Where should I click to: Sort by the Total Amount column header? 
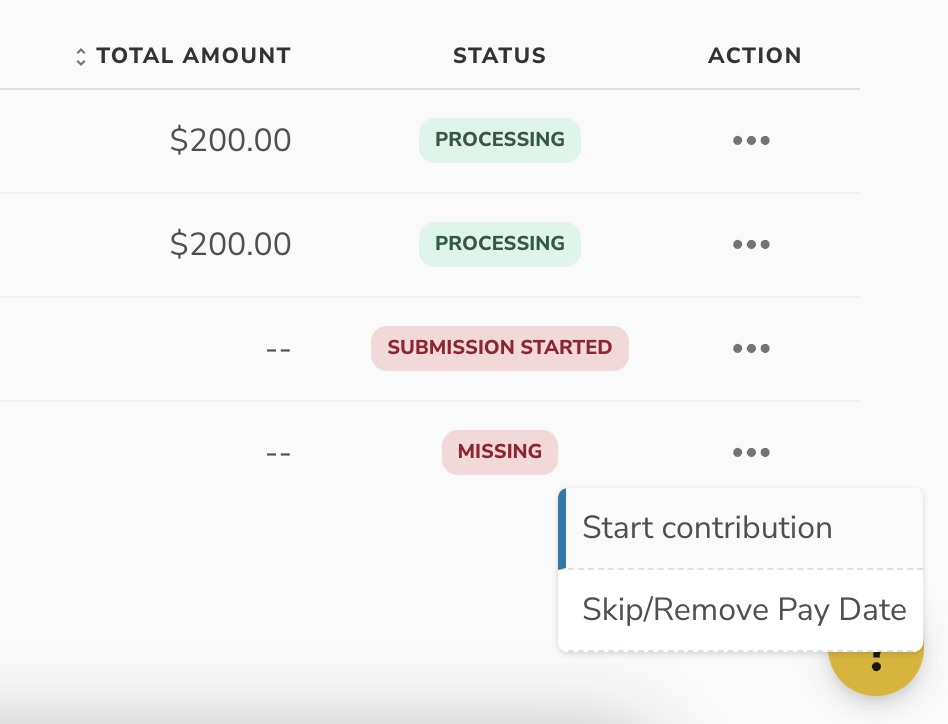(x=194, y=56)
